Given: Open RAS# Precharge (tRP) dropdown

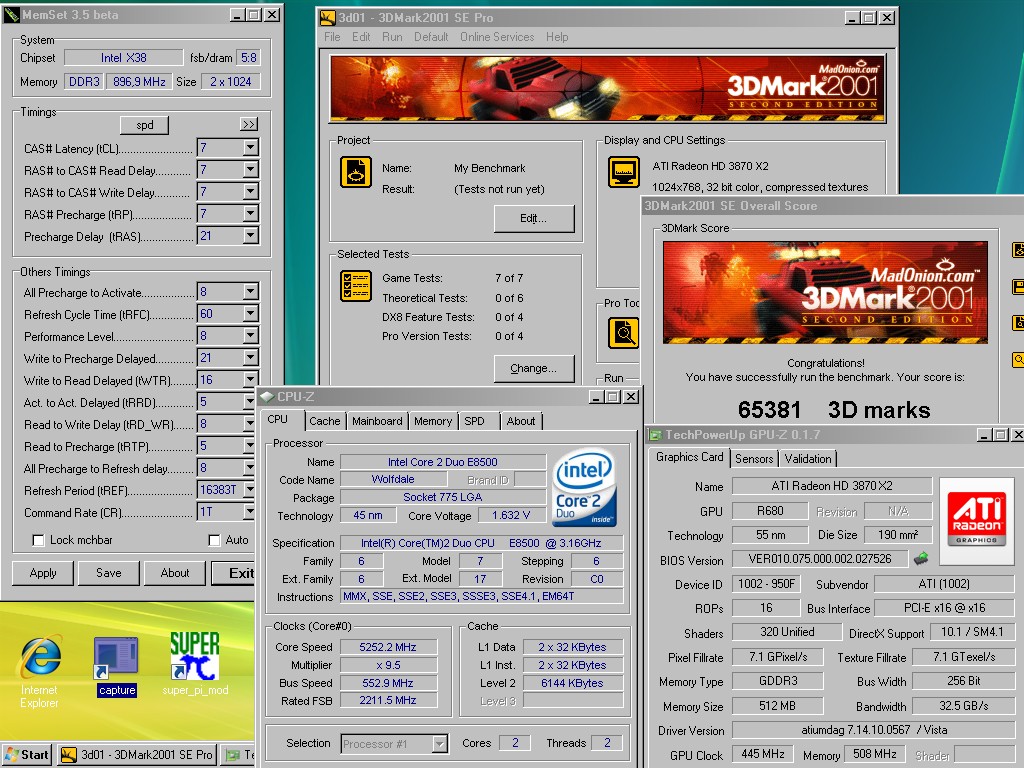Looking at the screenshot, I should tap(251, 214).
